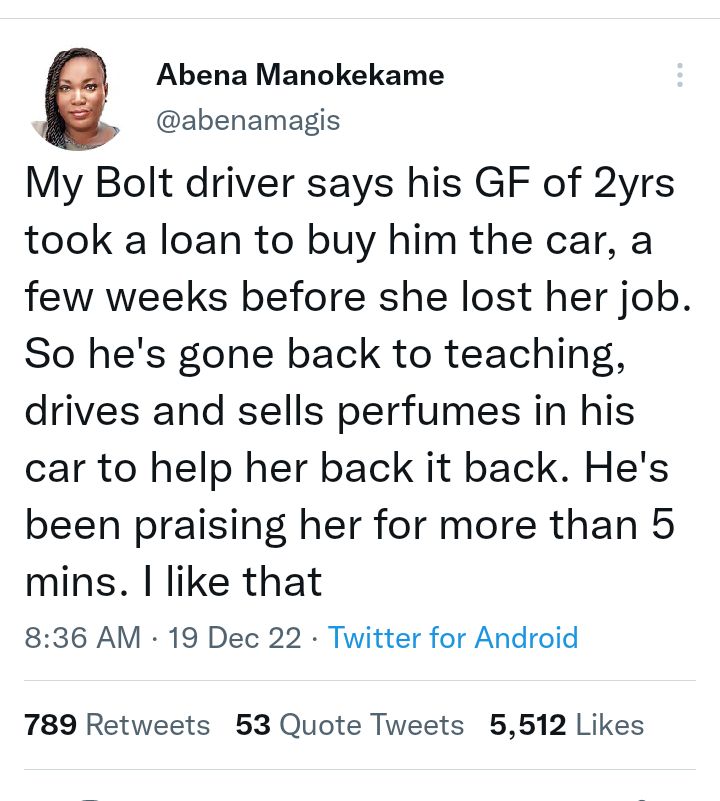Image resolution: width=720 pixels, height=801 pixels.
Task: Click the @abenamagis handle
Action: click(248, 121)
